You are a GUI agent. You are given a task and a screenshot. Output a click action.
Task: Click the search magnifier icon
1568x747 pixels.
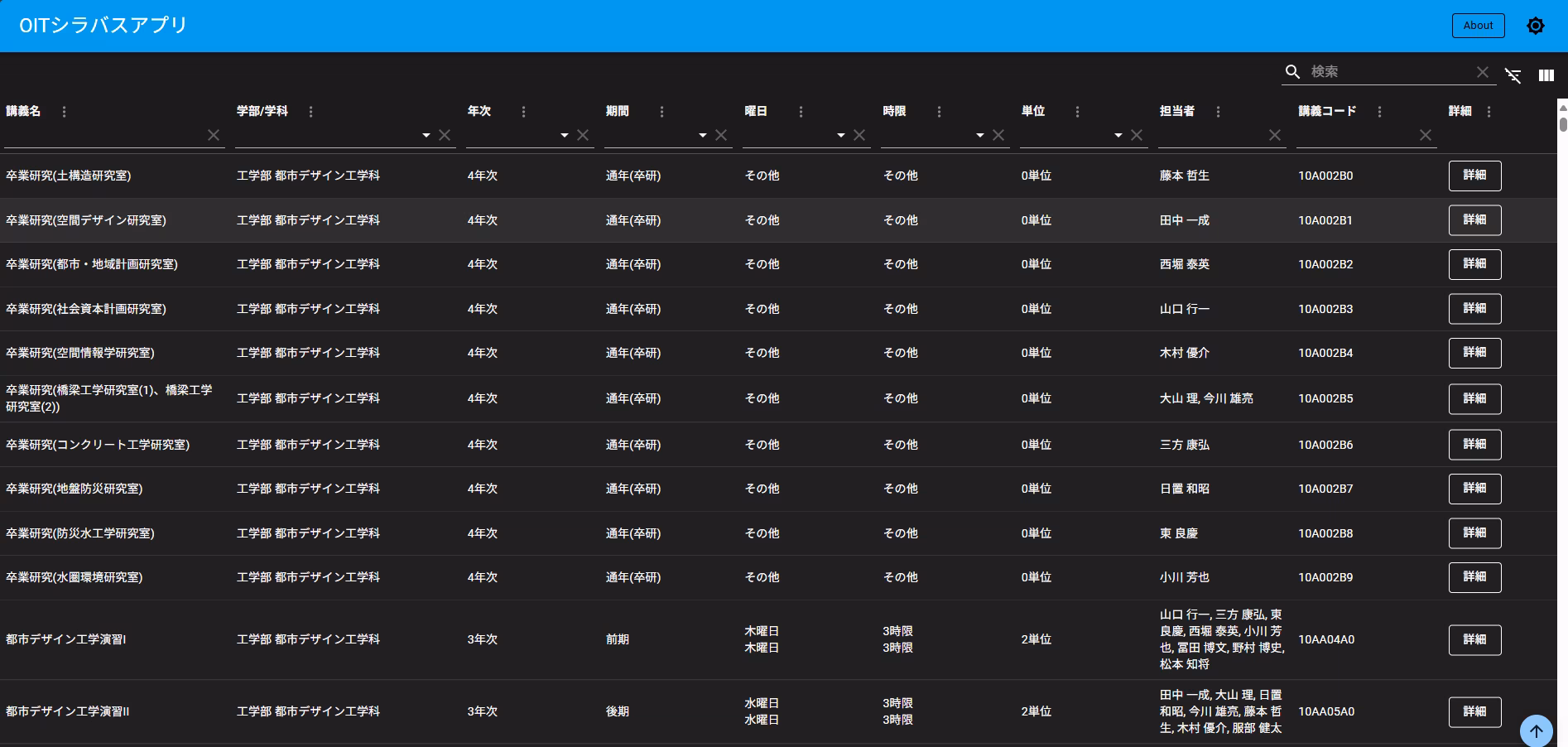1292,72
